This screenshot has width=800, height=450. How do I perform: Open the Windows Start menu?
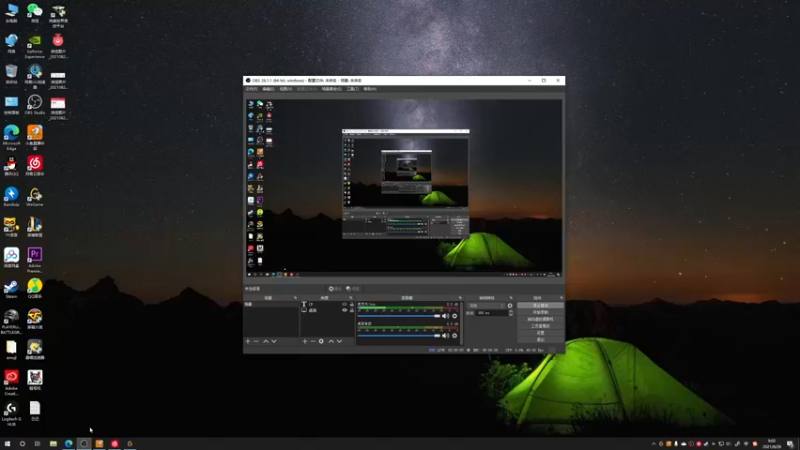pyautogui.click(x=7, y=444)
